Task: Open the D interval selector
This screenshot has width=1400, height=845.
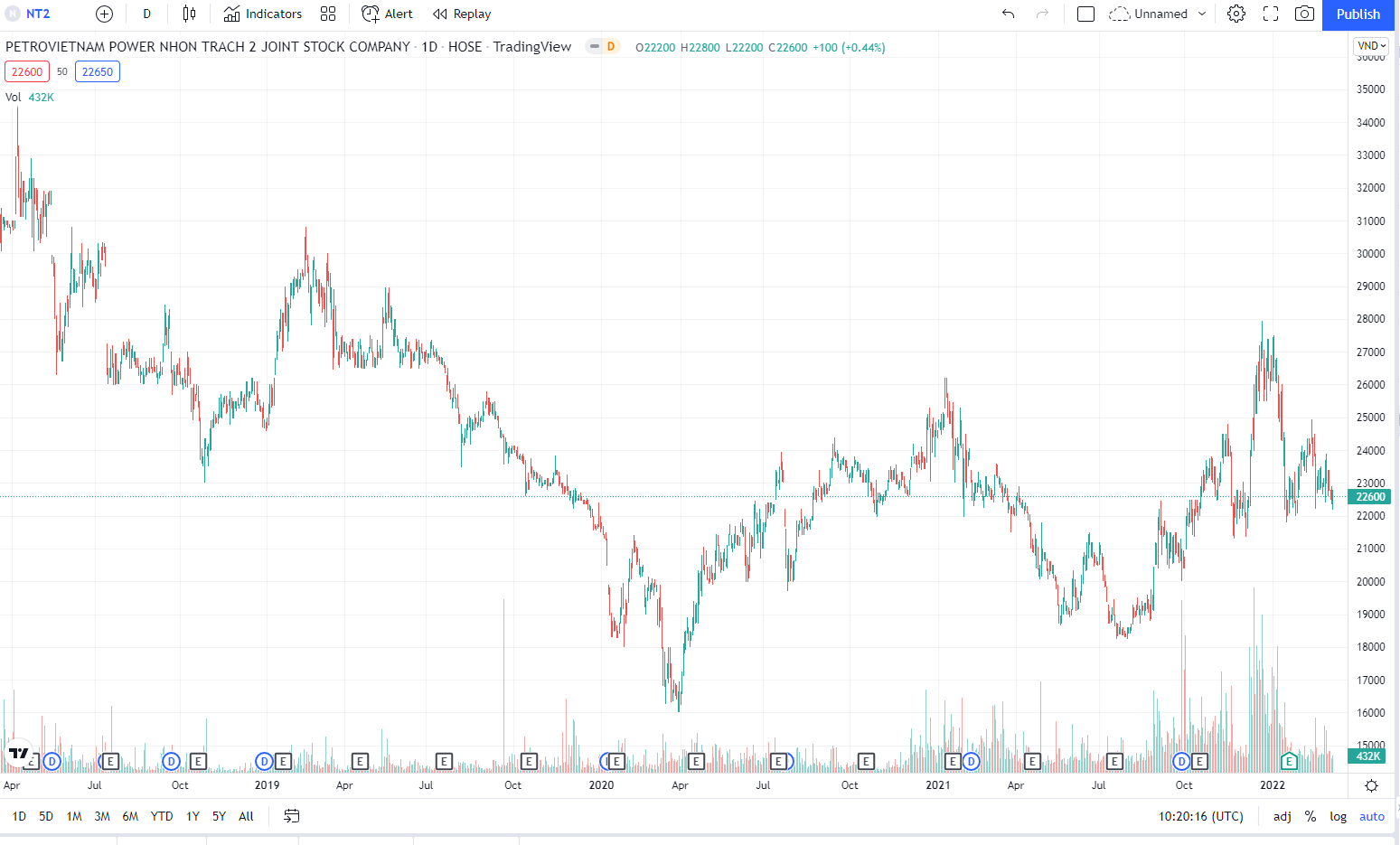Action: 146,14
